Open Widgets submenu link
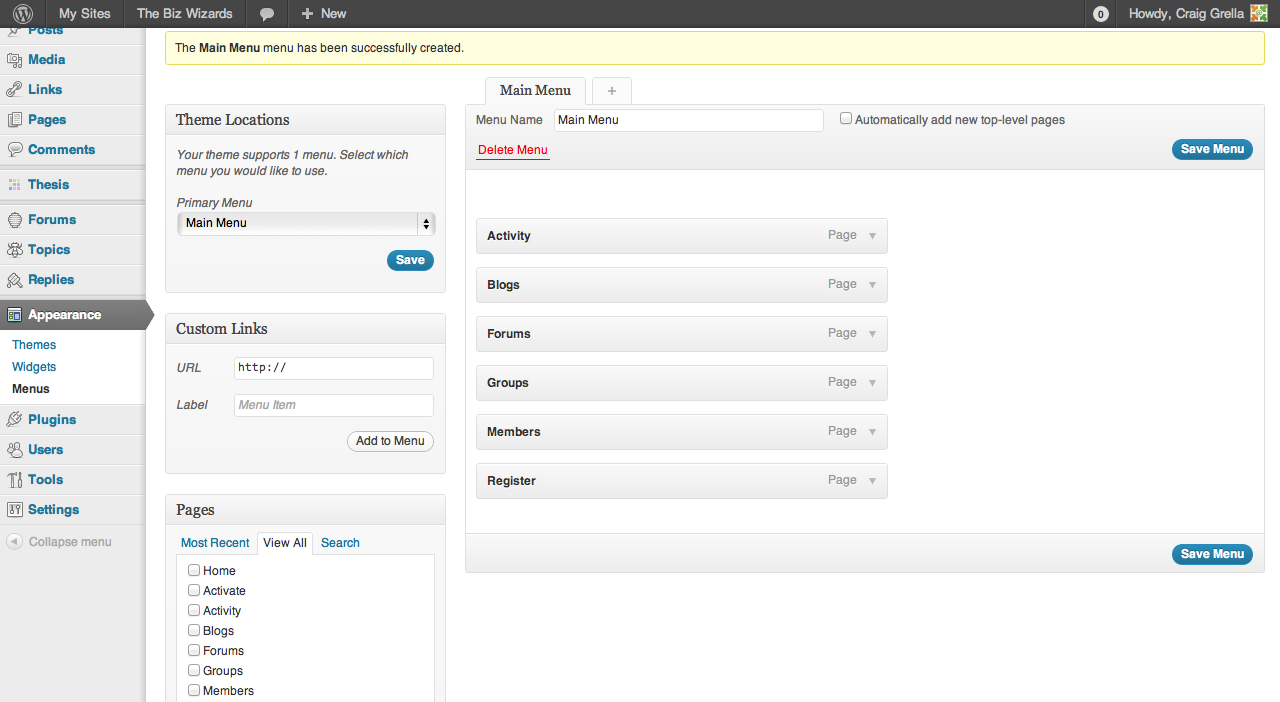This screenshot has width=1280, height=702. [34, 367]
